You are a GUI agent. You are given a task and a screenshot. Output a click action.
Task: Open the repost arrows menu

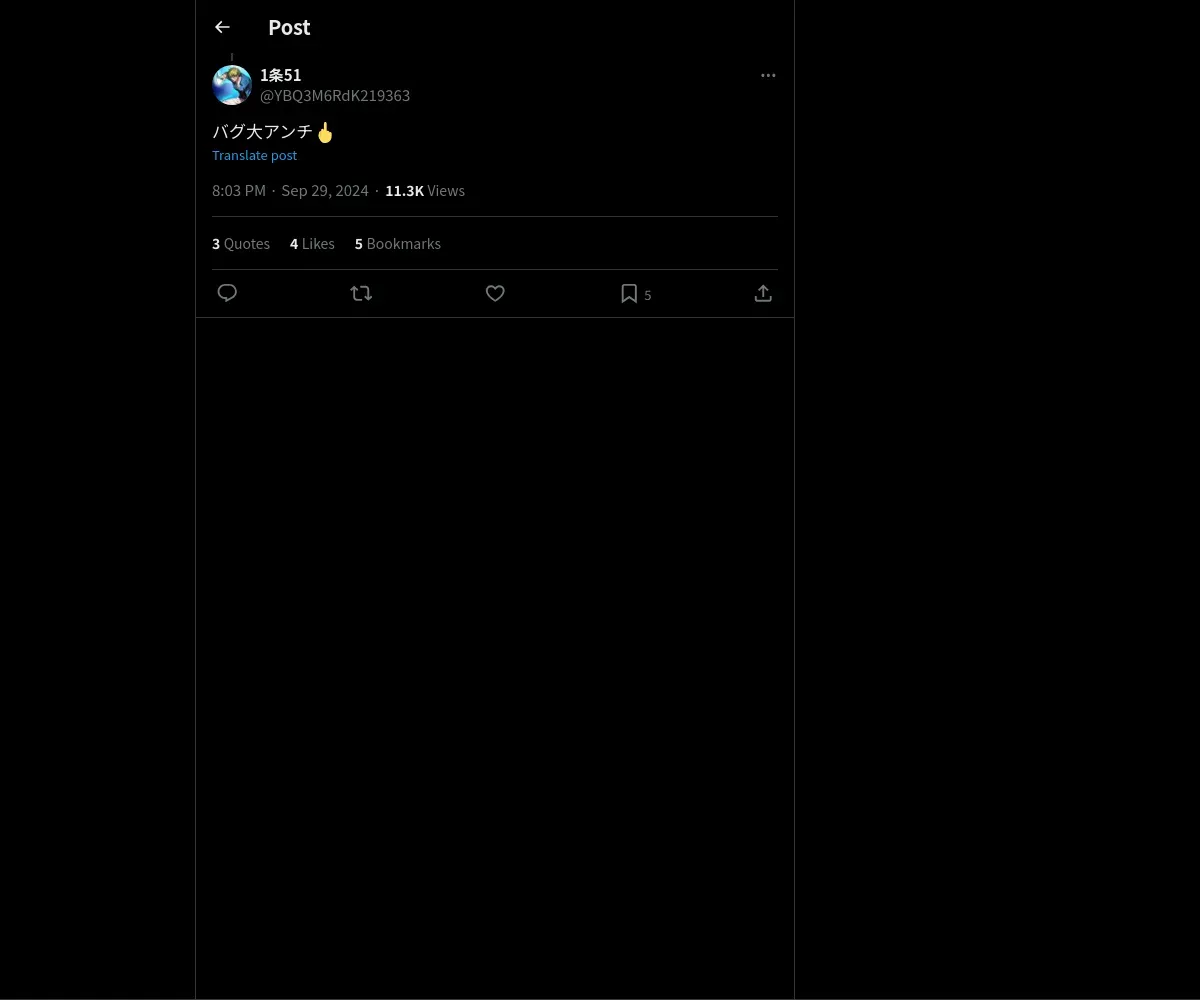tap(361, 293)
